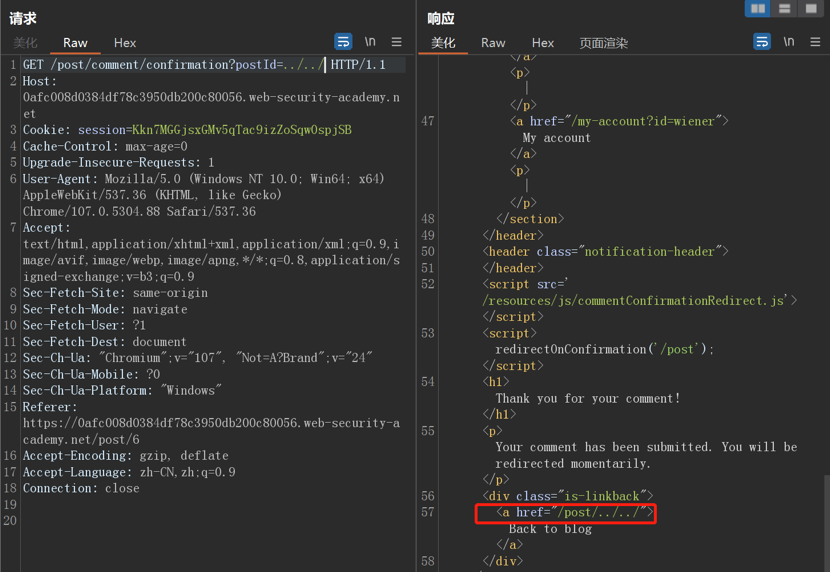
Task: Click Accept-Encoding: gzip, deflate line
Action: point(125,456)
